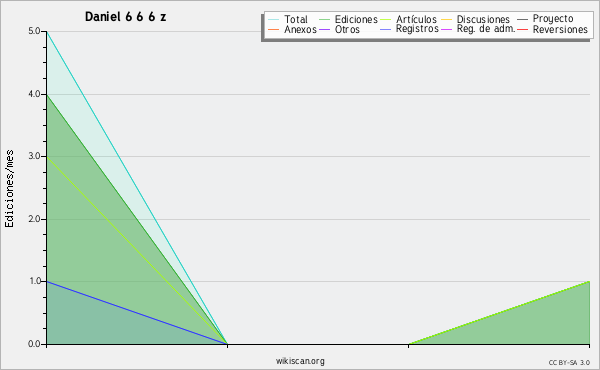Click the Ediciones/mes axis label

tap(9, 188)
